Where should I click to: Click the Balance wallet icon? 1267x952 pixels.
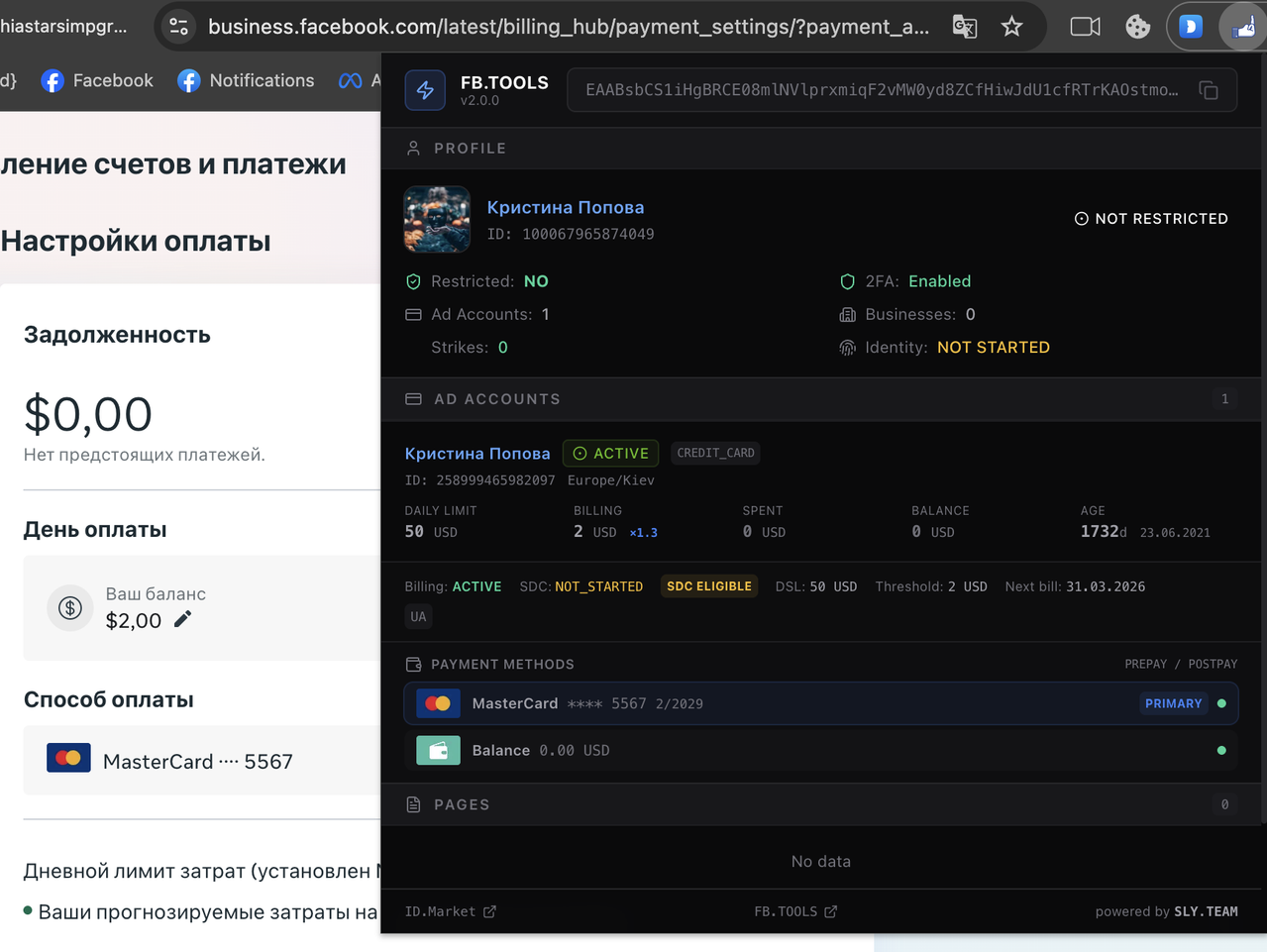click(x=438, y=750)
